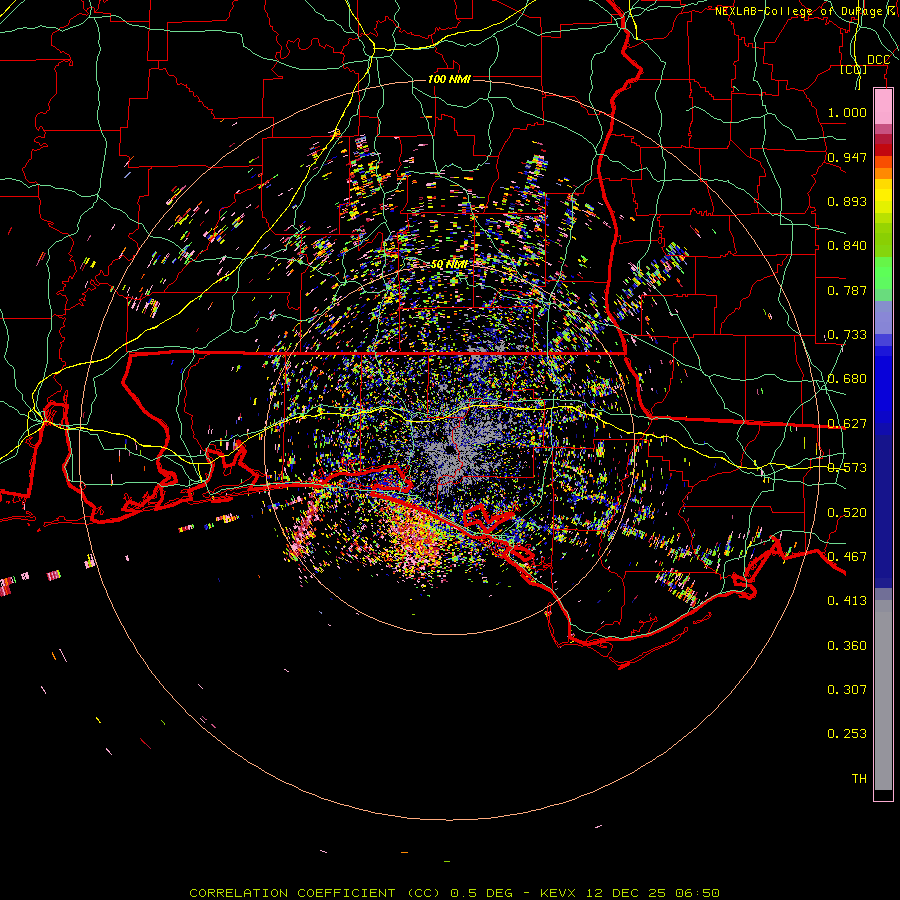Click the 50 NMI range ring label
This screenshot has width=900, height=900.
coord(449,265)
